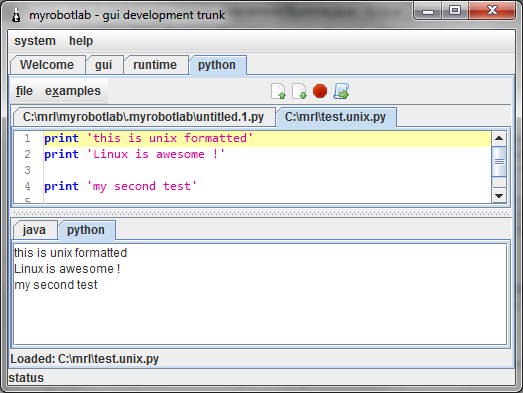Select the top python service tab
The width and height of the screenshot is (523, 393).
(217, 65)
